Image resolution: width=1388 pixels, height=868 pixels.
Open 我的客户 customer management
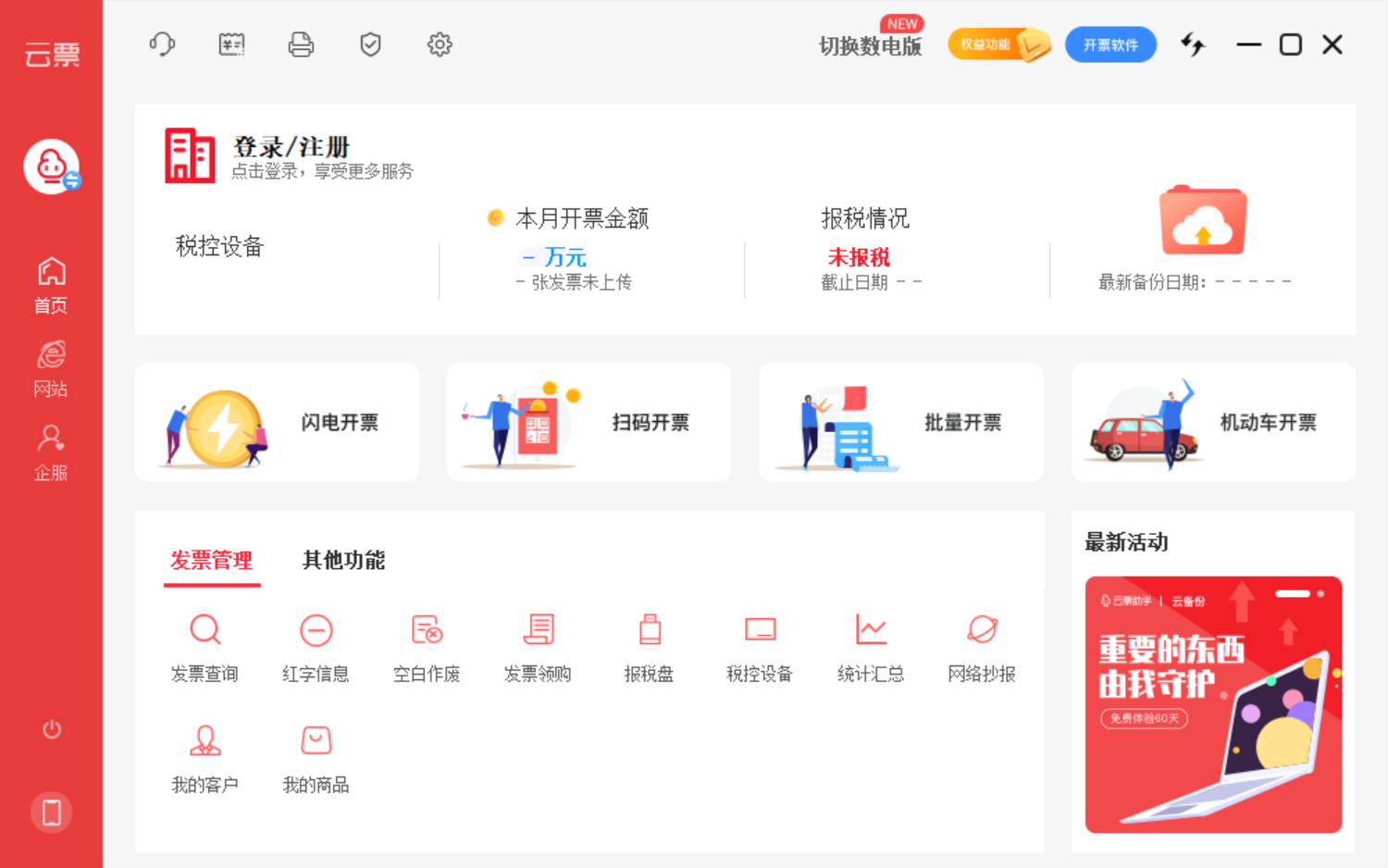click(204, 756)
